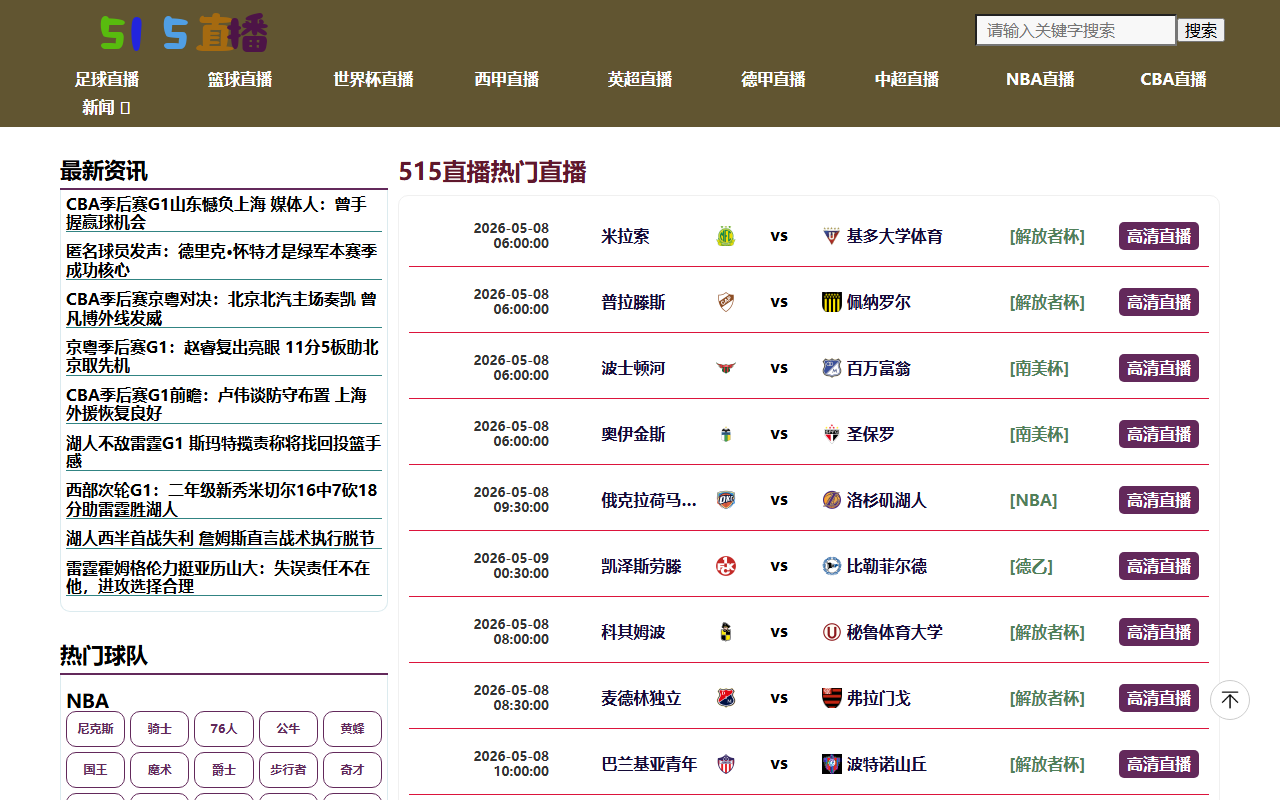1280x800 pixels.
Task: Click 高清直播 for 米拉索 match
Action: point(1159,236)
